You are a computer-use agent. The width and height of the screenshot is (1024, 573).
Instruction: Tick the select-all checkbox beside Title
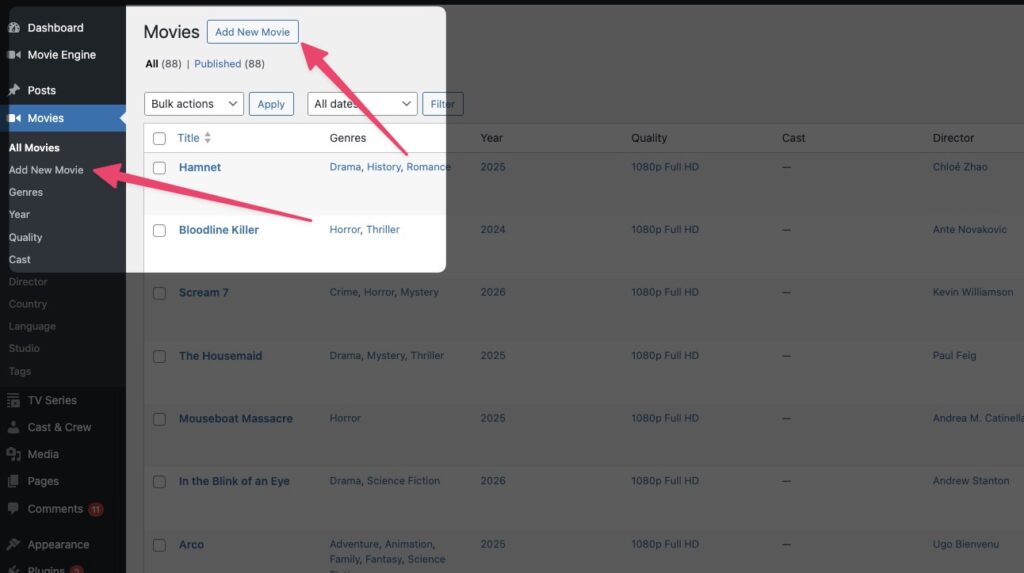[x=159, y=138]
